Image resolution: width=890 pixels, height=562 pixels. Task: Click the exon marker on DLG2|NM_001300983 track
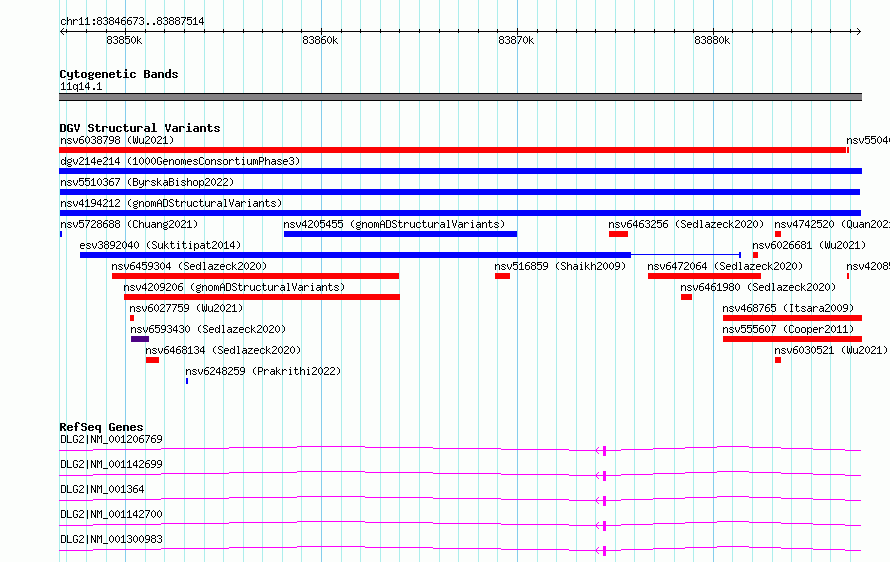(x=604, y=551)
